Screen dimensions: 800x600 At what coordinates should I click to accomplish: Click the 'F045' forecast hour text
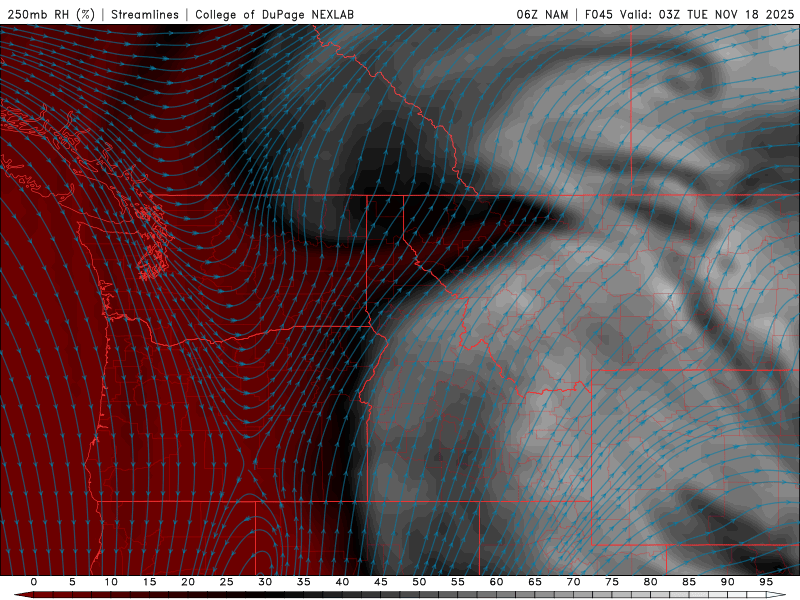coord(598,14)
